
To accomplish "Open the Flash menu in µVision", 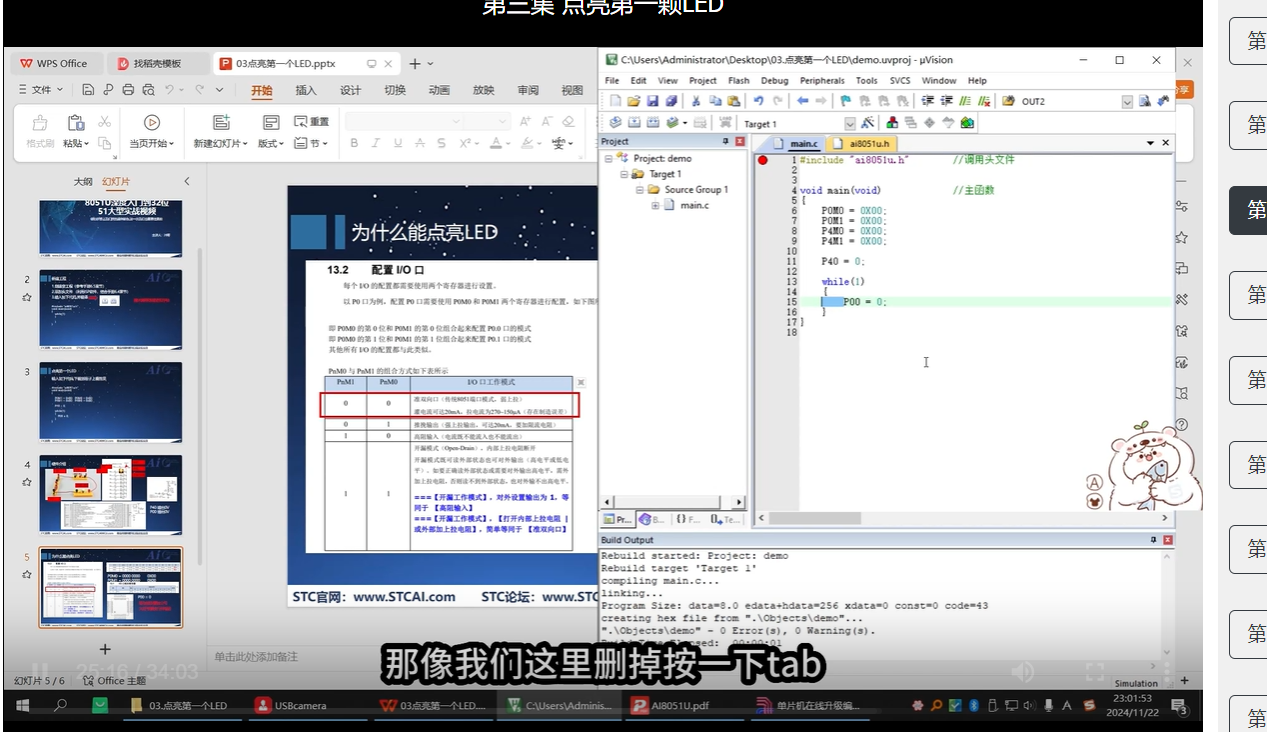I will [739, 80].
